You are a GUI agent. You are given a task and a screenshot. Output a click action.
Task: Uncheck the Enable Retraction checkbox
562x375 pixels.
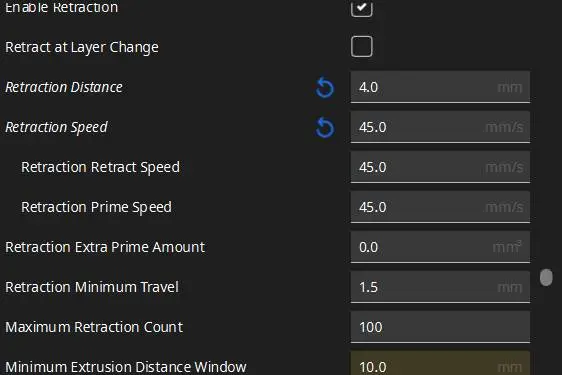362,7
